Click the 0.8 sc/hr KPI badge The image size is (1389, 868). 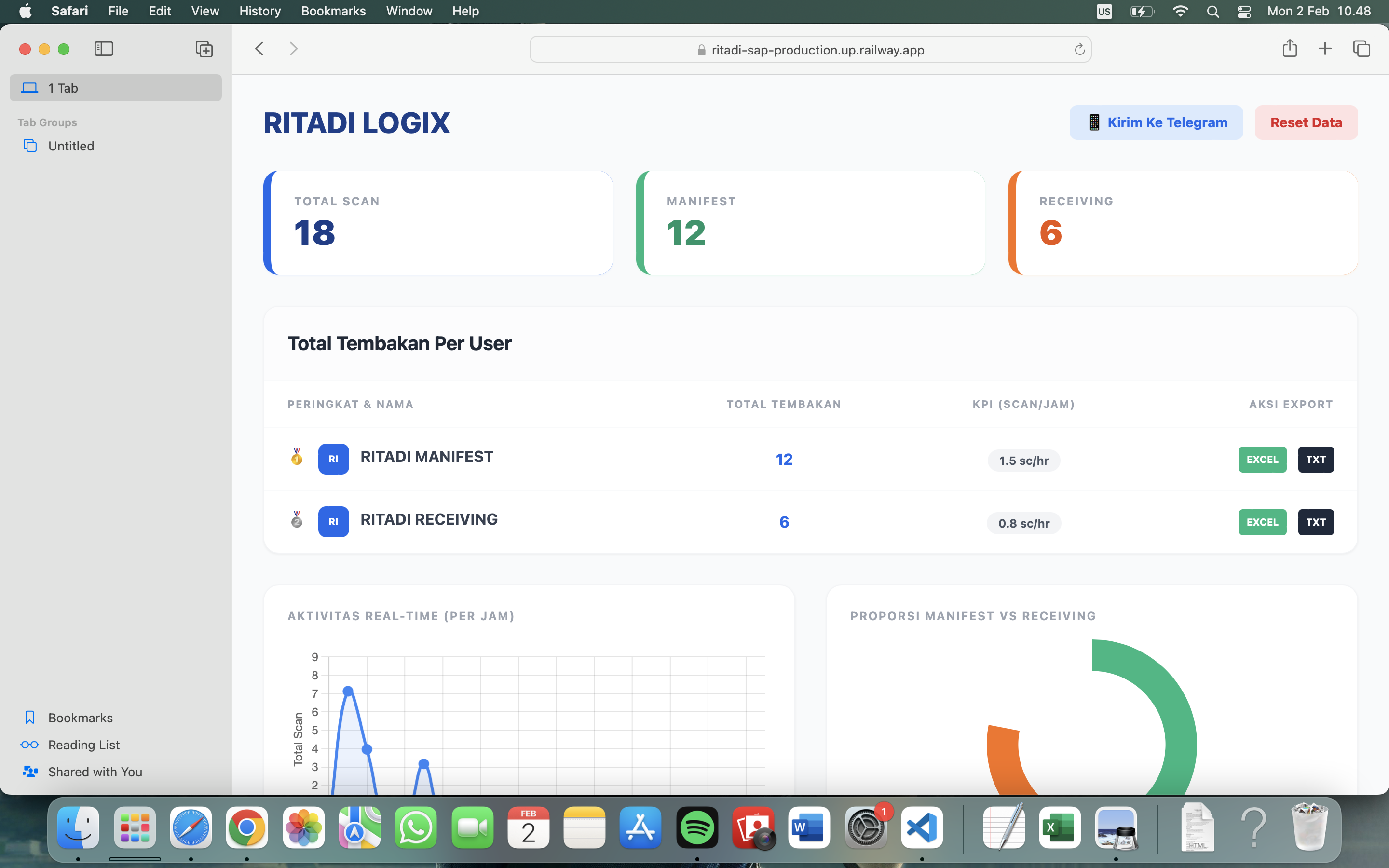coord(1023,523)
